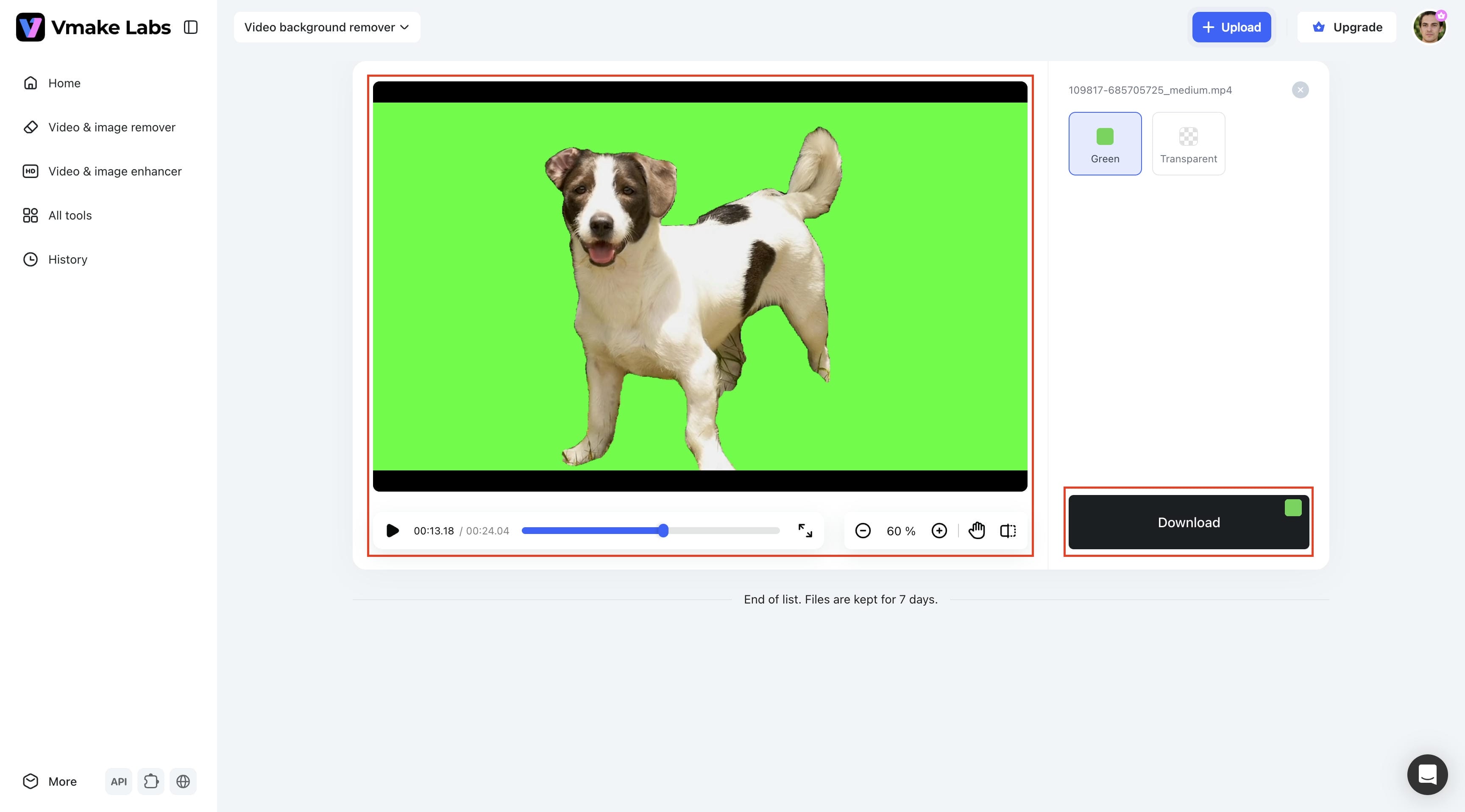Collapse the sidebar panel toggle
This screenshot has width=1465, height=812.
point(190,27)
